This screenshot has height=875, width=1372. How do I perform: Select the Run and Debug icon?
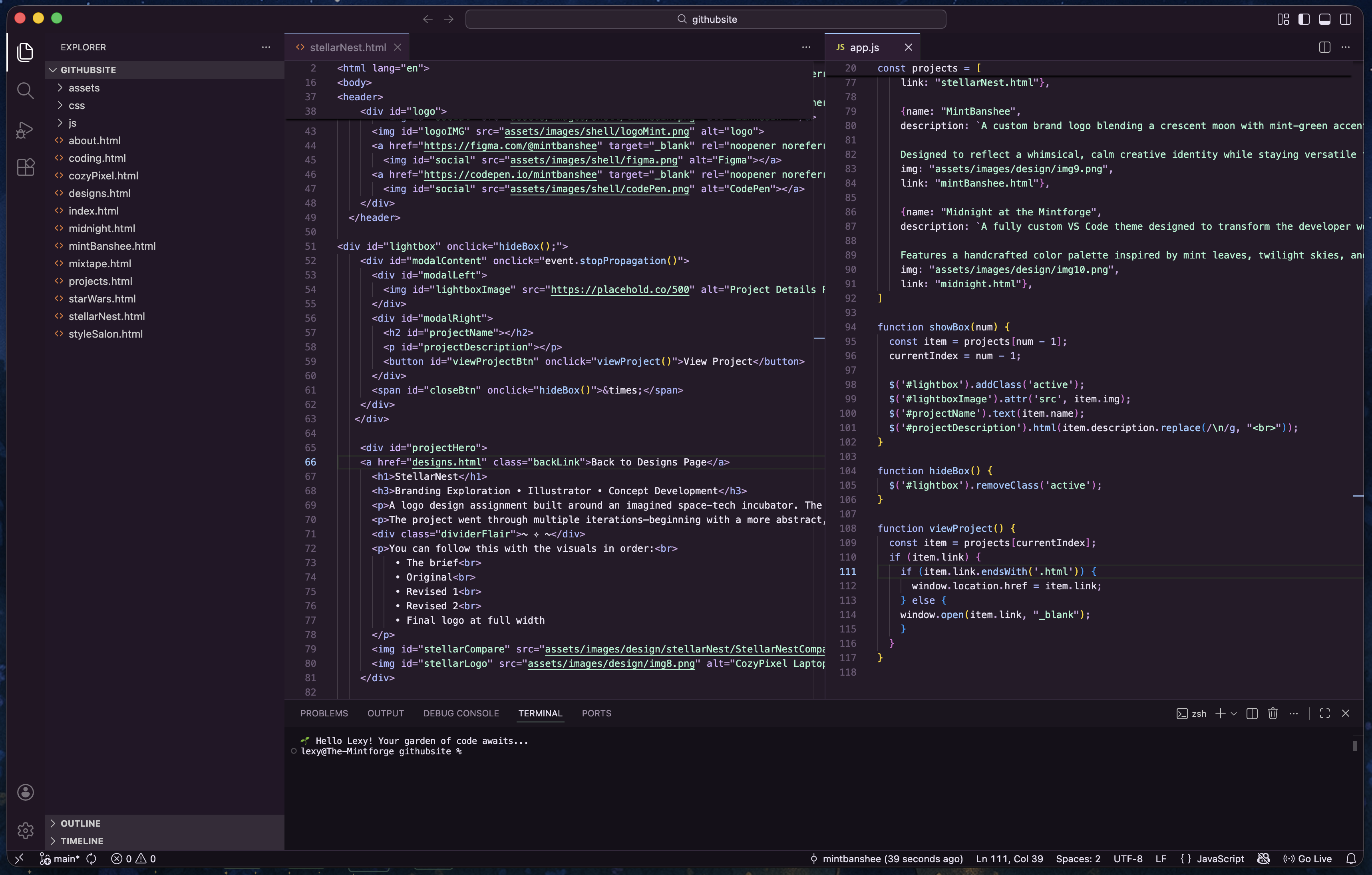(26, 129)
